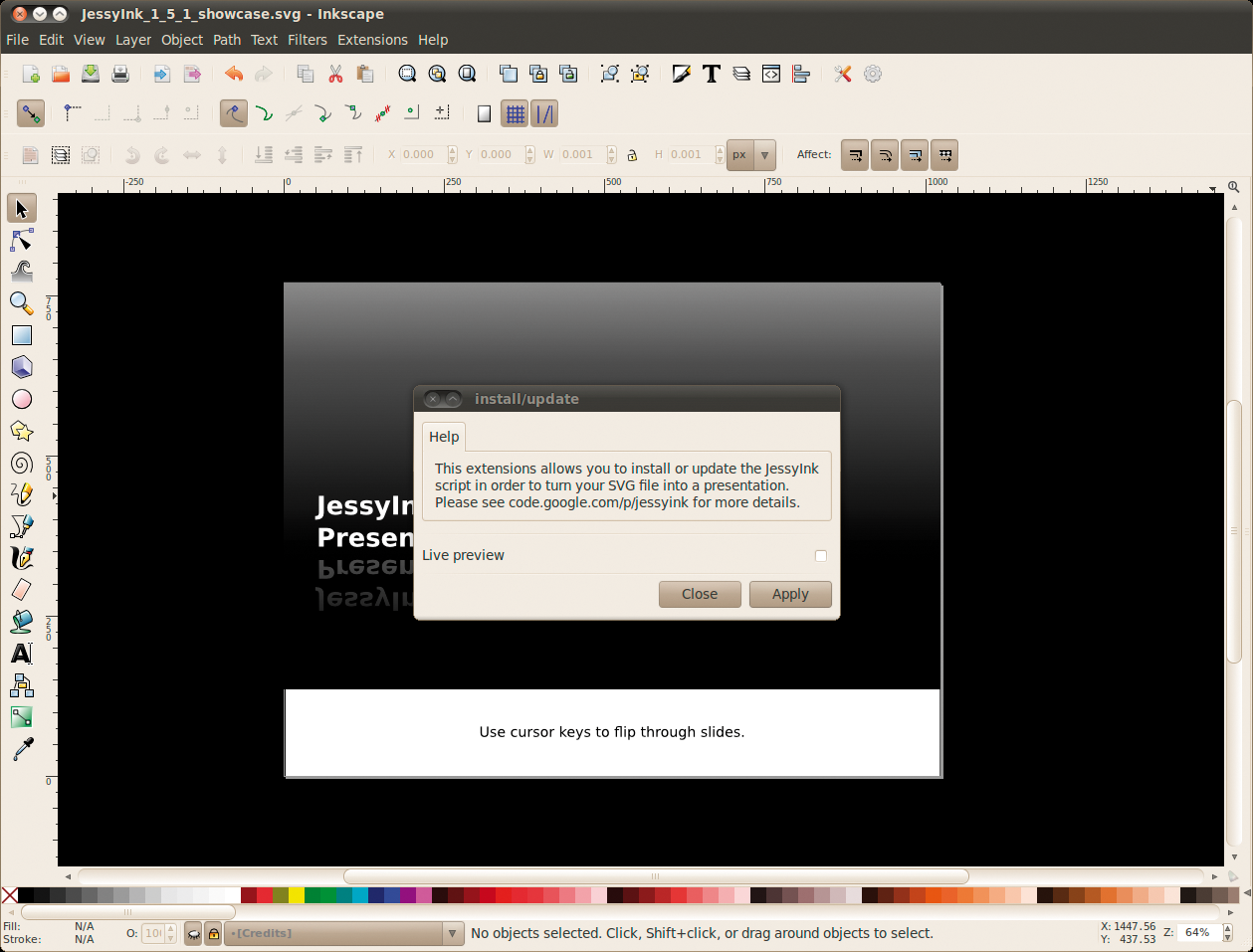The image size is (1253, 952).
Task: Cut selection with the scissors icon
Action: click(335, 74)
